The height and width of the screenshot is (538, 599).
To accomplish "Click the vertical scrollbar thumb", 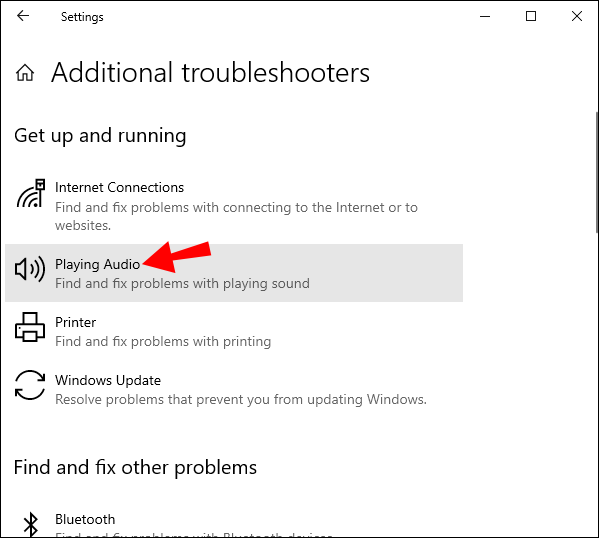I will pyautogui.click(x=597, y=172).
